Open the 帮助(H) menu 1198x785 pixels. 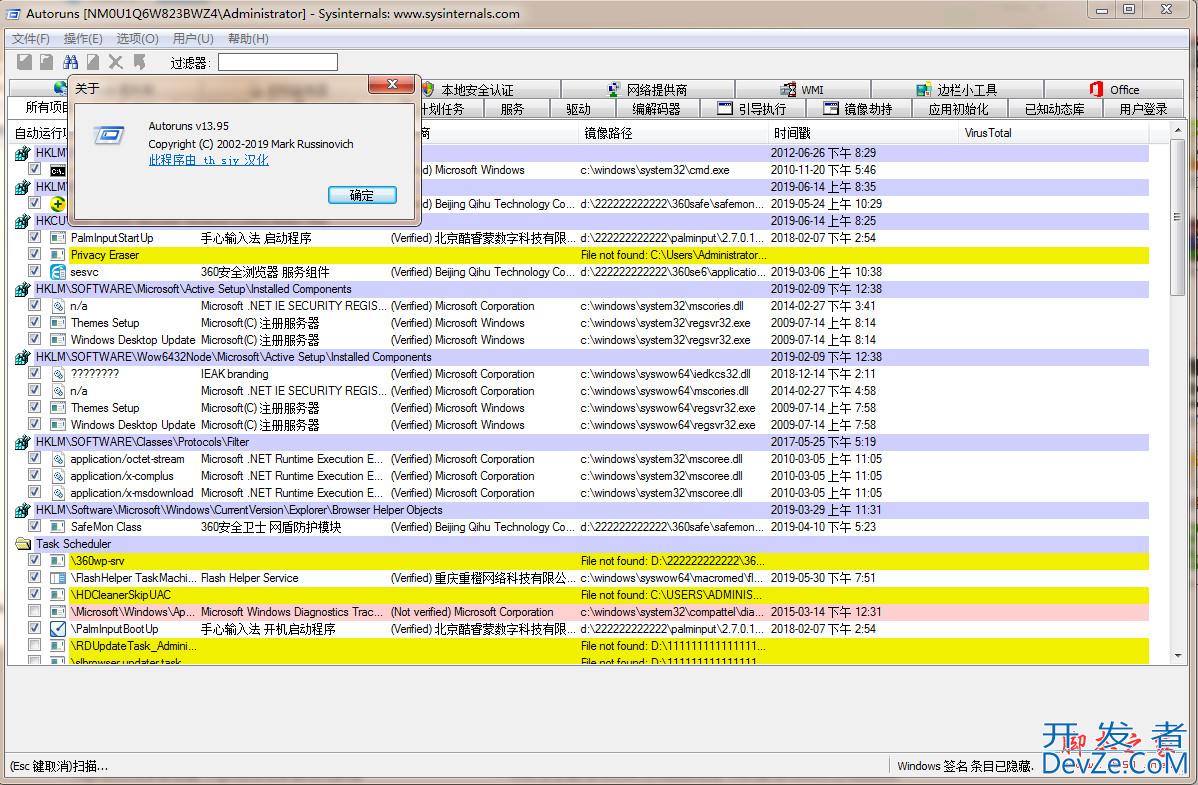[248, 39]
